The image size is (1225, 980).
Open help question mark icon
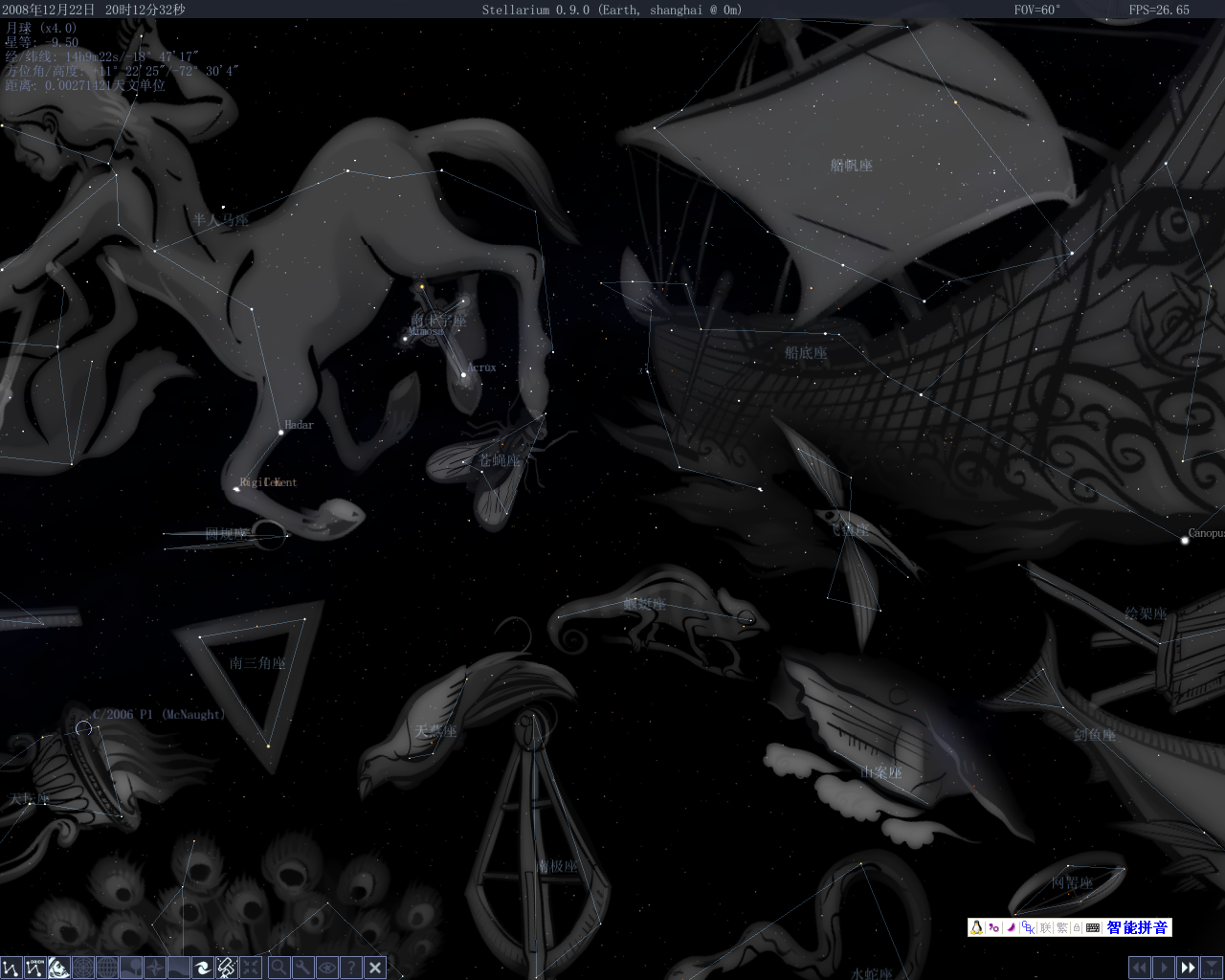[x=351, y=968]
